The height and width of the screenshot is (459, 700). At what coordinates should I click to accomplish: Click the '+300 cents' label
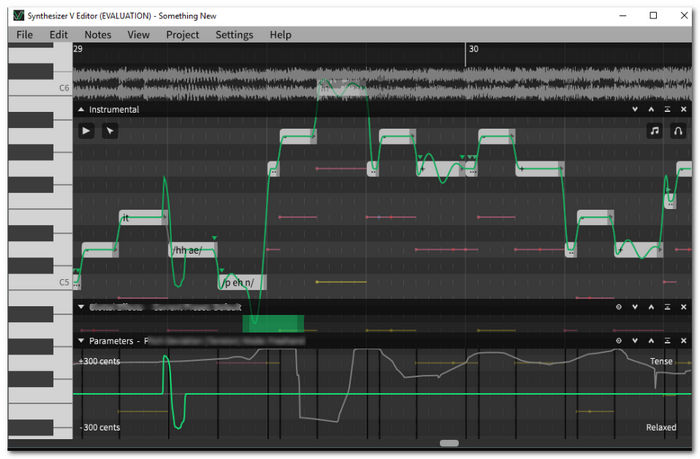pos(99,361)
